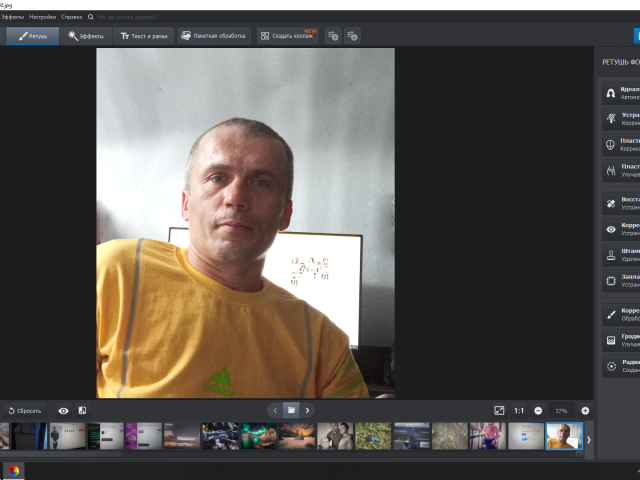Select the aurora mountains thumbnail

click(x=258, y=436)
